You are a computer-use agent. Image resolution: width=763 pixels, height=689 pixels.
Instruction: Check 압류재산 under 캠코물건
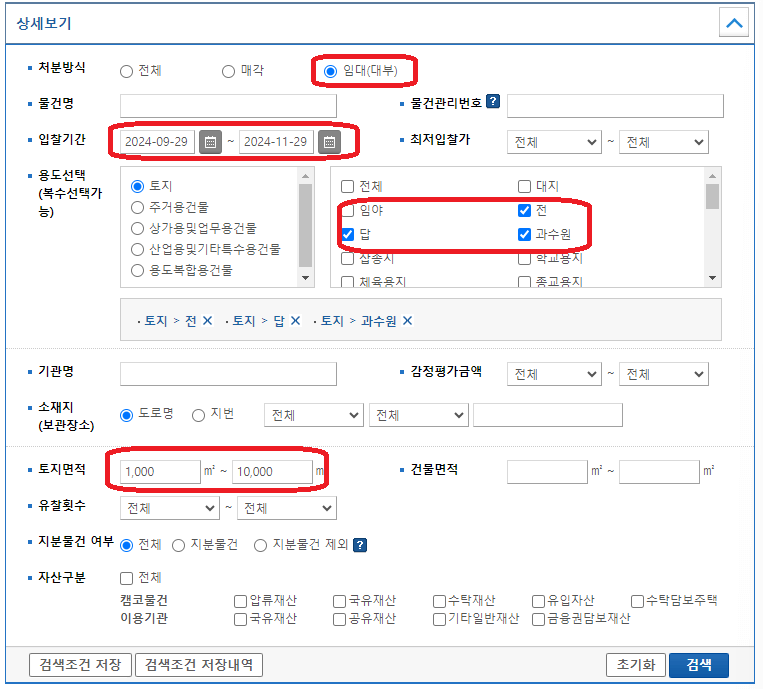(x=240, y=601)
